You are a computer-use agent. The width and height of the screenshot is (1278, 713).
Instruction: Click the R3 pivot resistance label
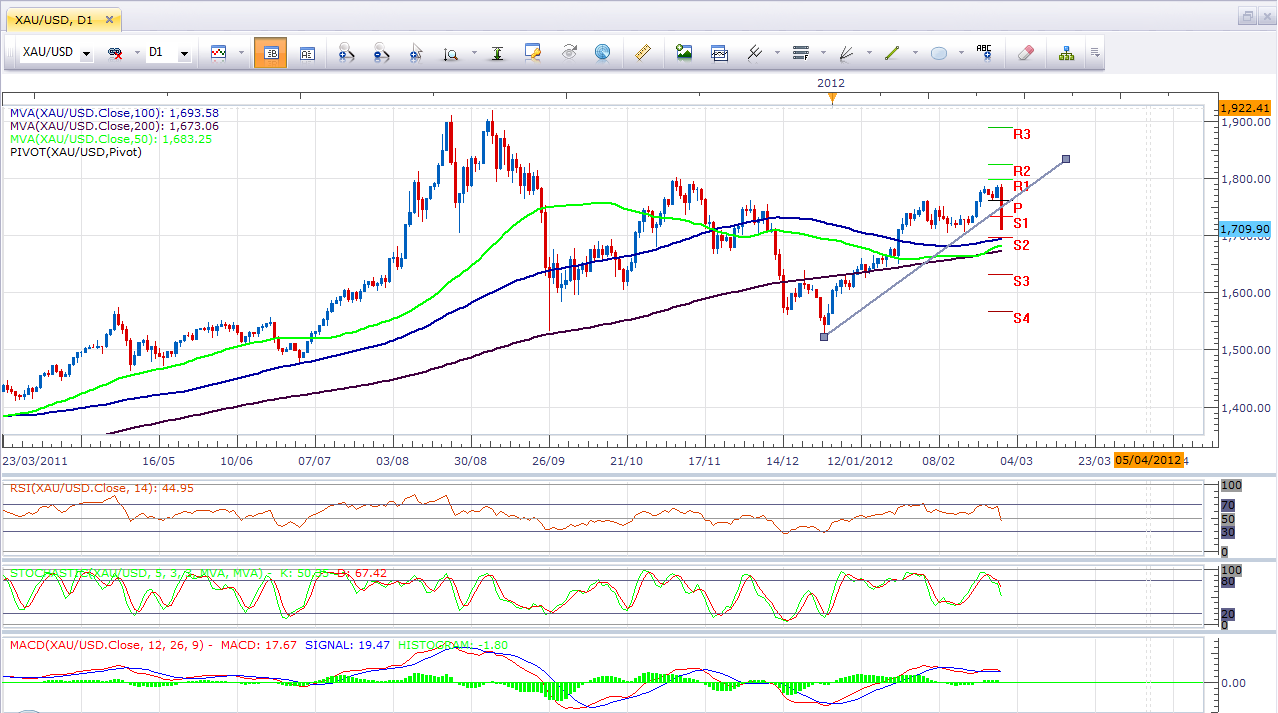[1022, 134]
